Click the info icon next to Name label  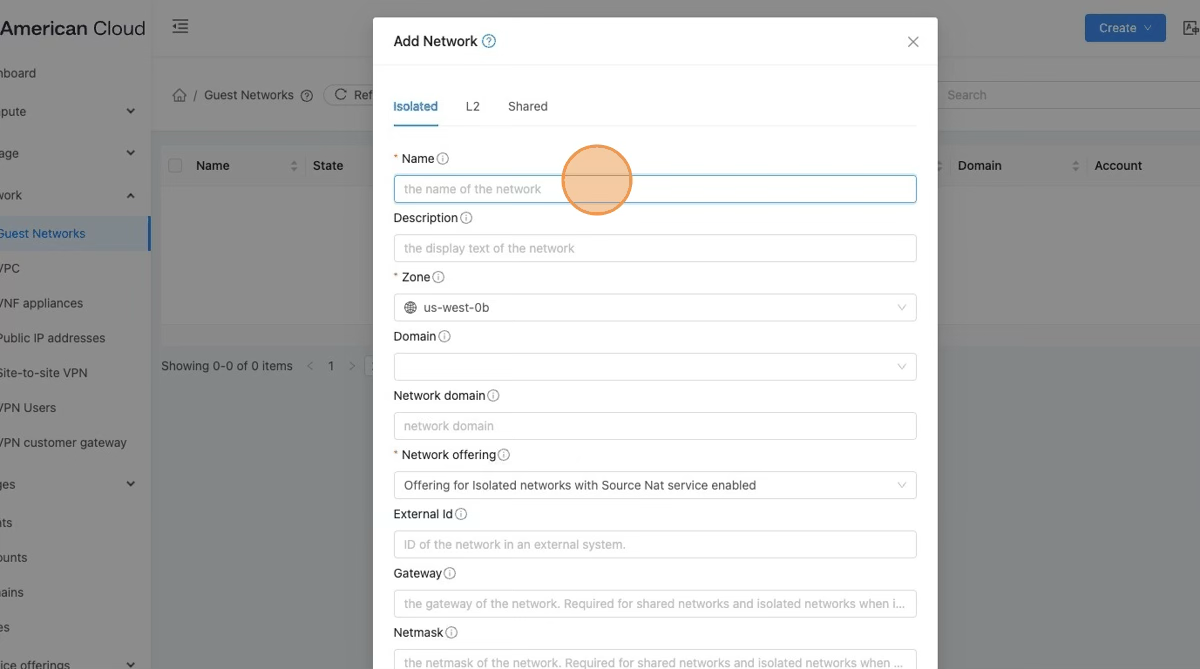[443, 159]
